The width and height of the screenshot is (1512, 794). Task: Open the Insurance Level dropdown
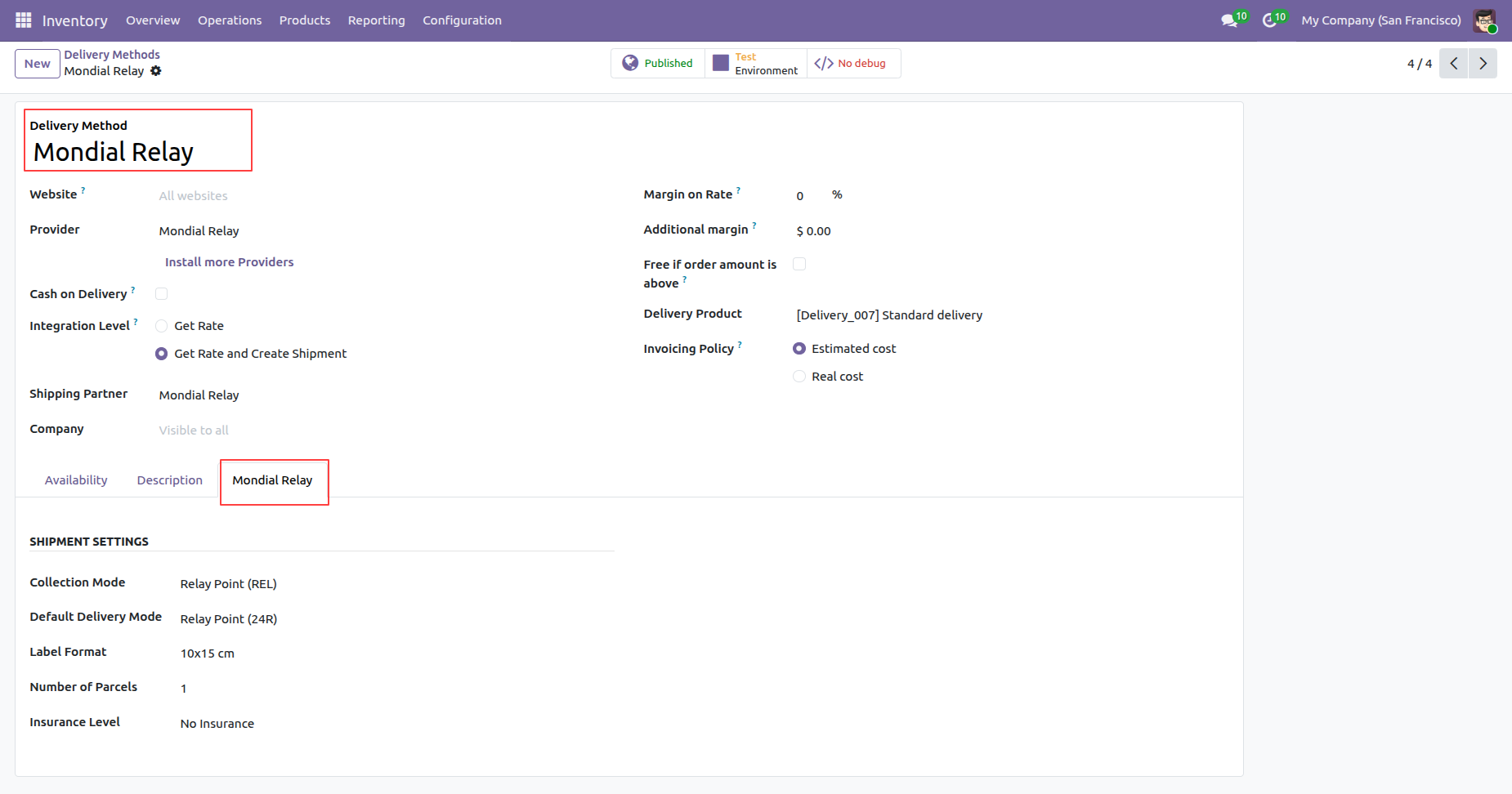(x=396, y=724)
